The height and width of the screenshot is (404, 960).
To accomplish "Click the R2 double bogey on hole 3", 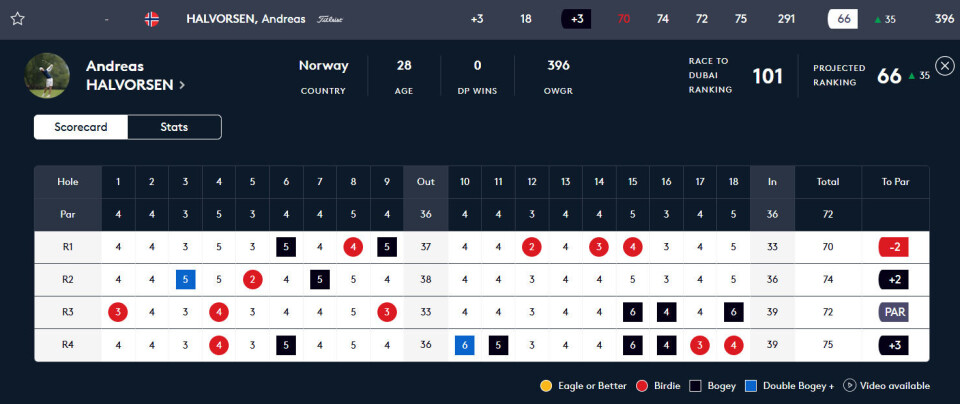I will [185, 280].
